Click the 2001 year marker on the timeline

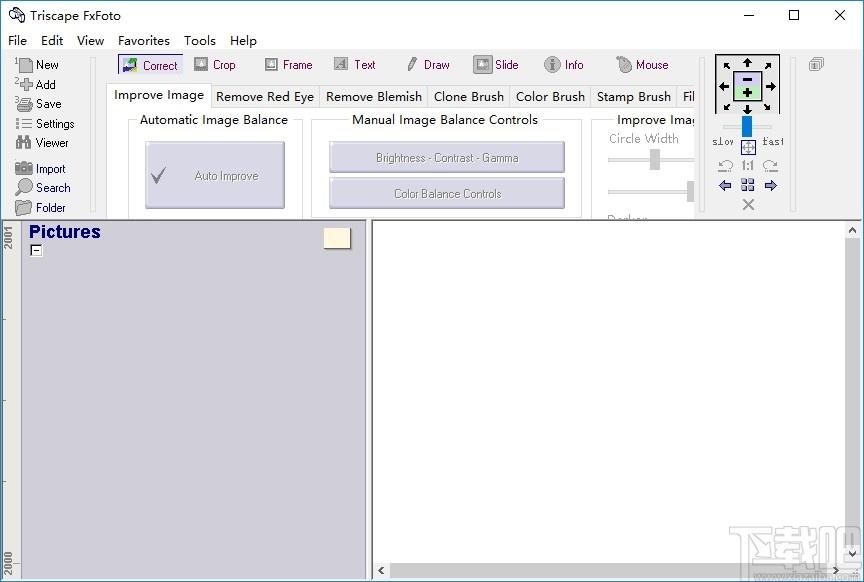click(x=8, y=238)
